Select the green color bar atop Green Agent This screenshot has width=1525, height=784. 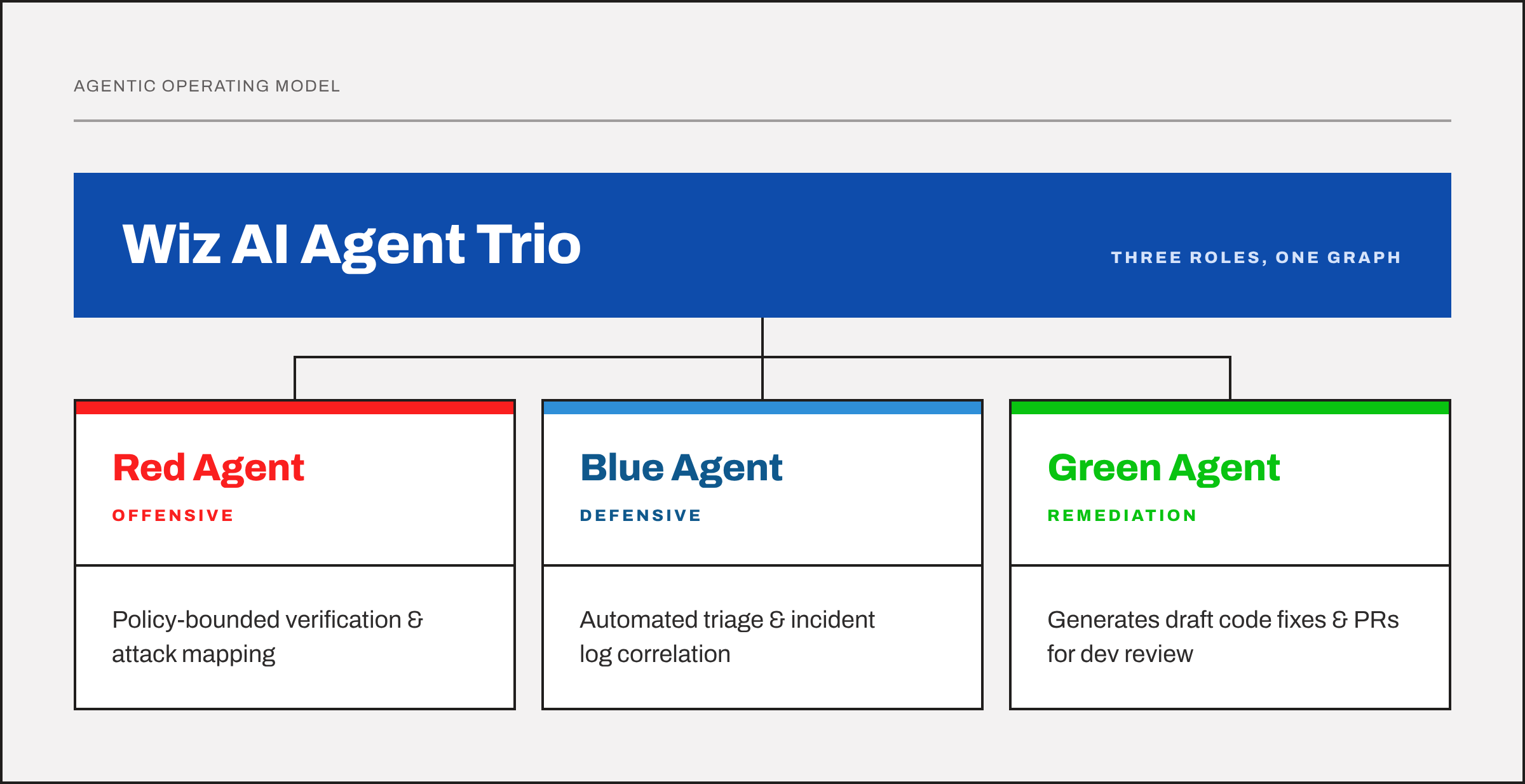tap(1230, 407)
